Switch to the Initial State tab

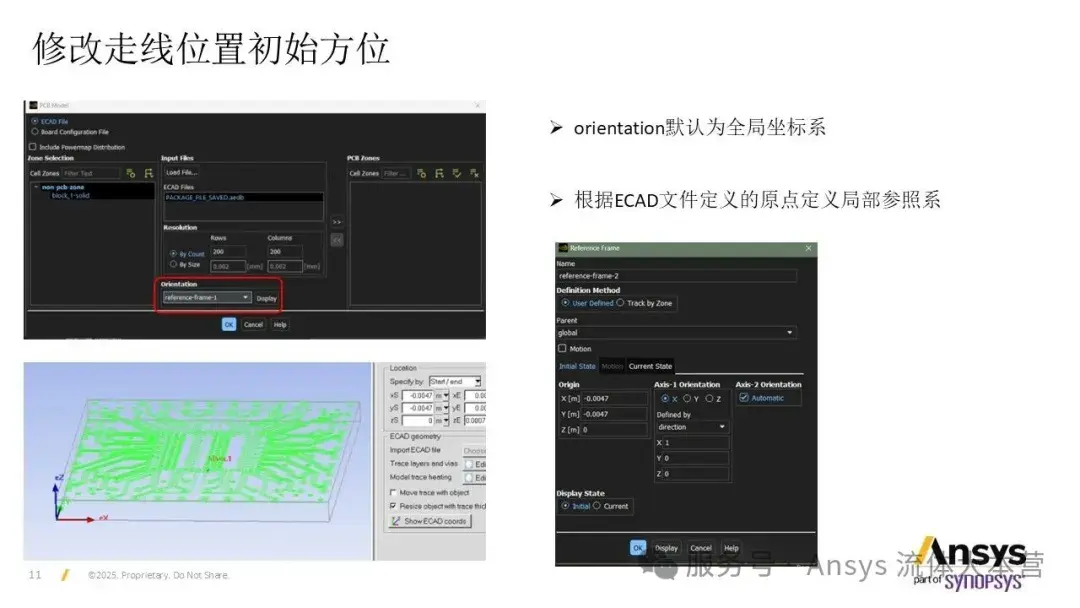577,366
